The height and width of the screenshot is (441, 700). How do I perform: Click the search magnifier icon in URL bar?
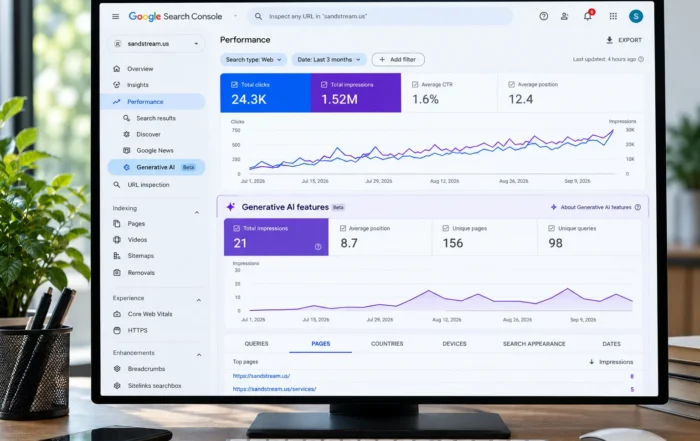coord(258,17)
